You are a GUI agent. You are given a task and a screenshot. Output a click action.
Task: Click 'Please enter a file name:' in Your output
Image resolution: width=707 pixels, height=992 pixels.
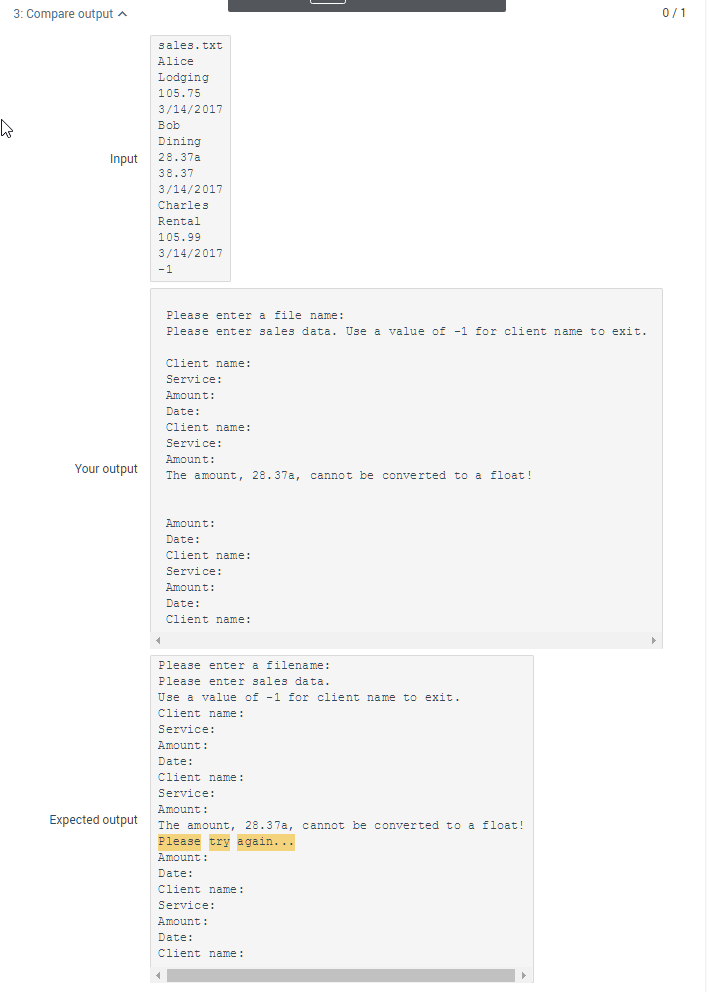point(255,315)
